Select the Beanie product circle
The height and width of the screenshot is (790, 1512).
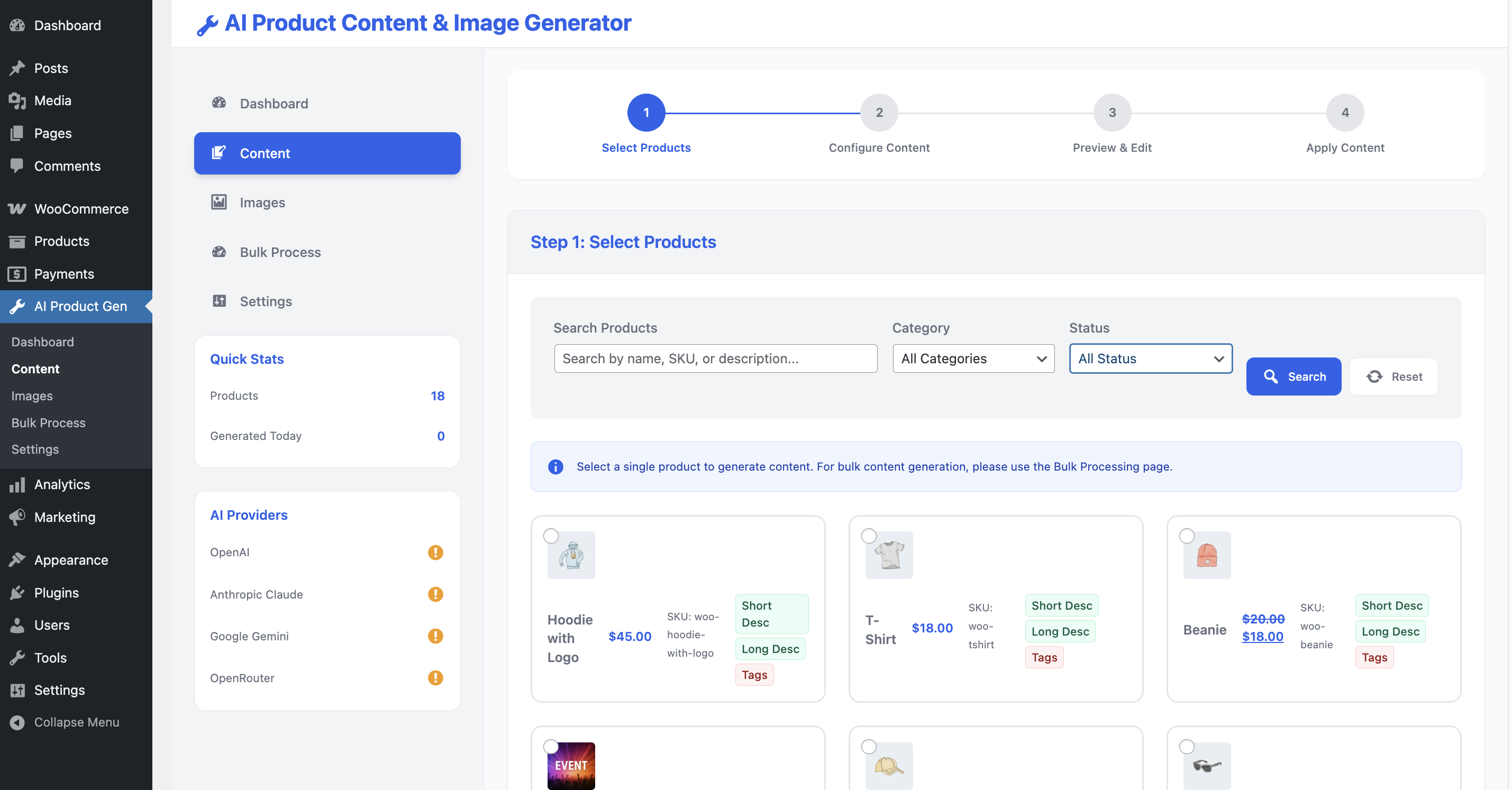1187,536
